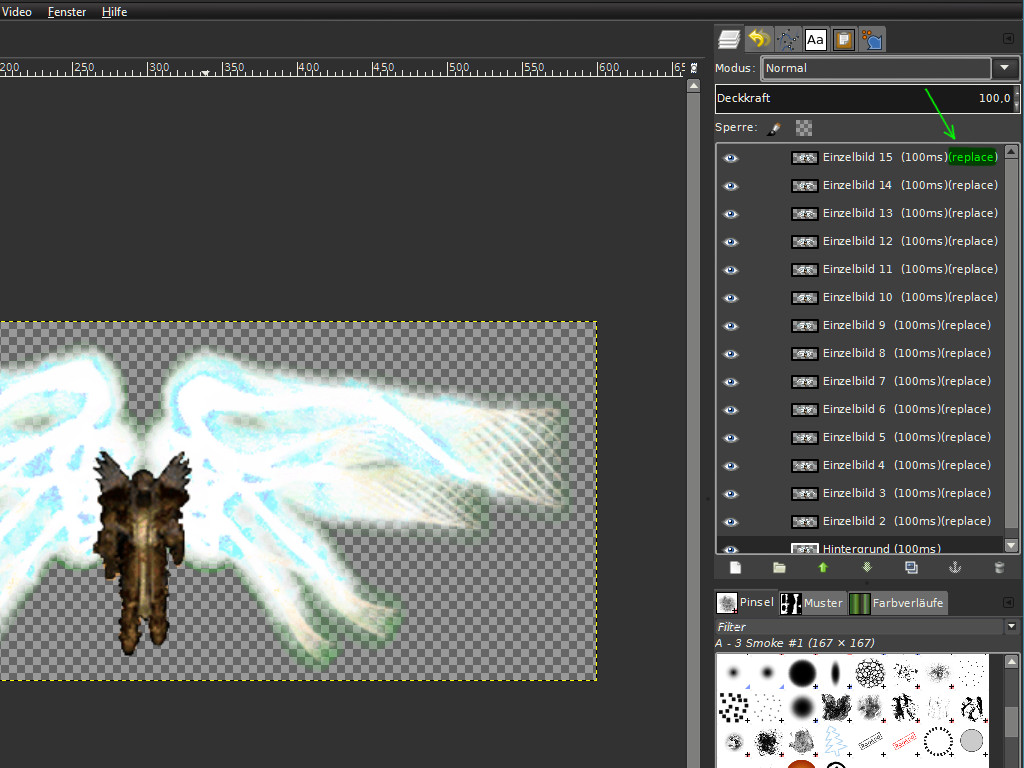Anchor the floating layer
1024x768 pixels.
point(954,567)
